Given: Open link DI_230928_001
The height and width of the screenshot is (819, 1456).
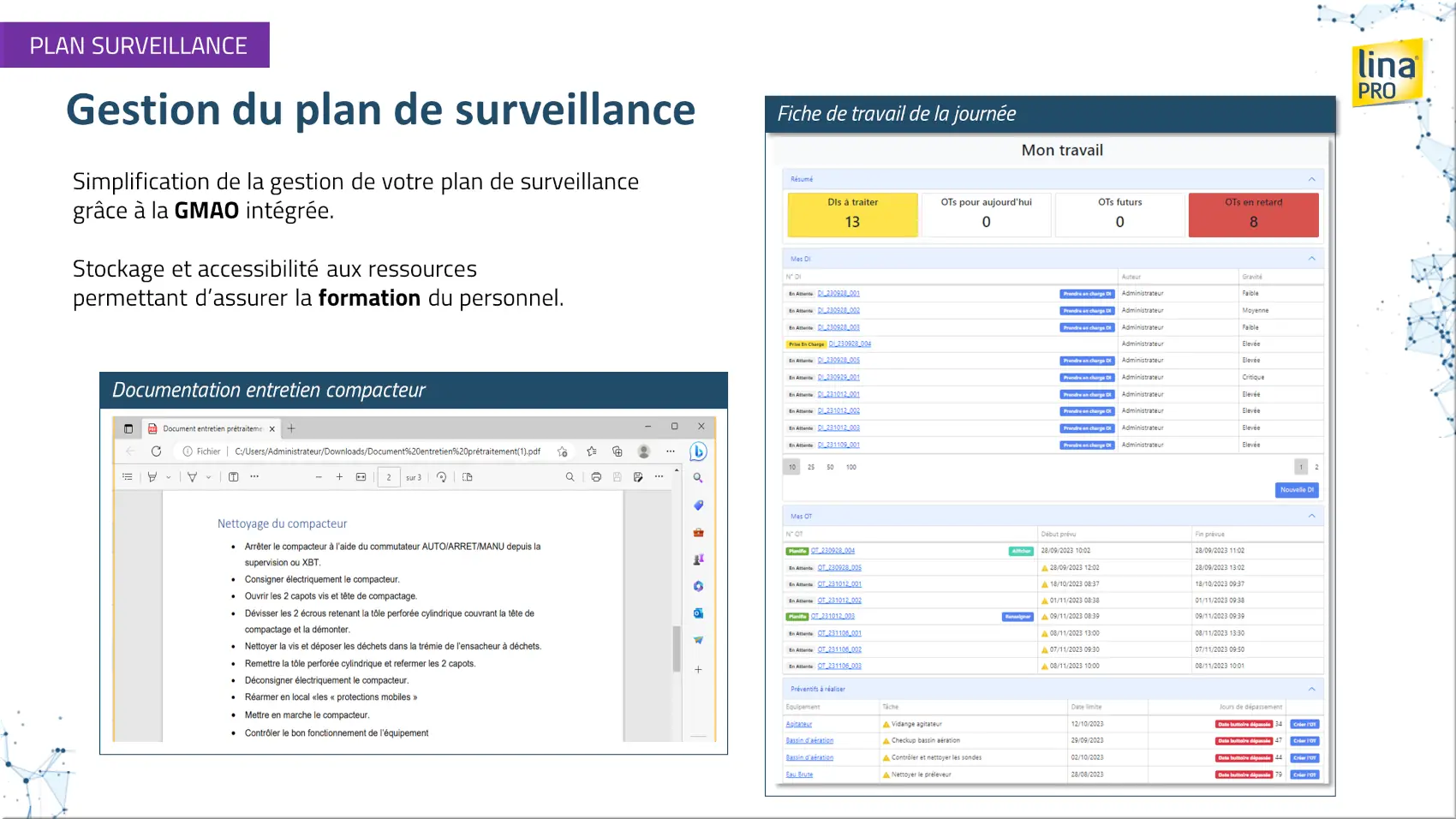Looking at the screenshot, I should point(838,294).
